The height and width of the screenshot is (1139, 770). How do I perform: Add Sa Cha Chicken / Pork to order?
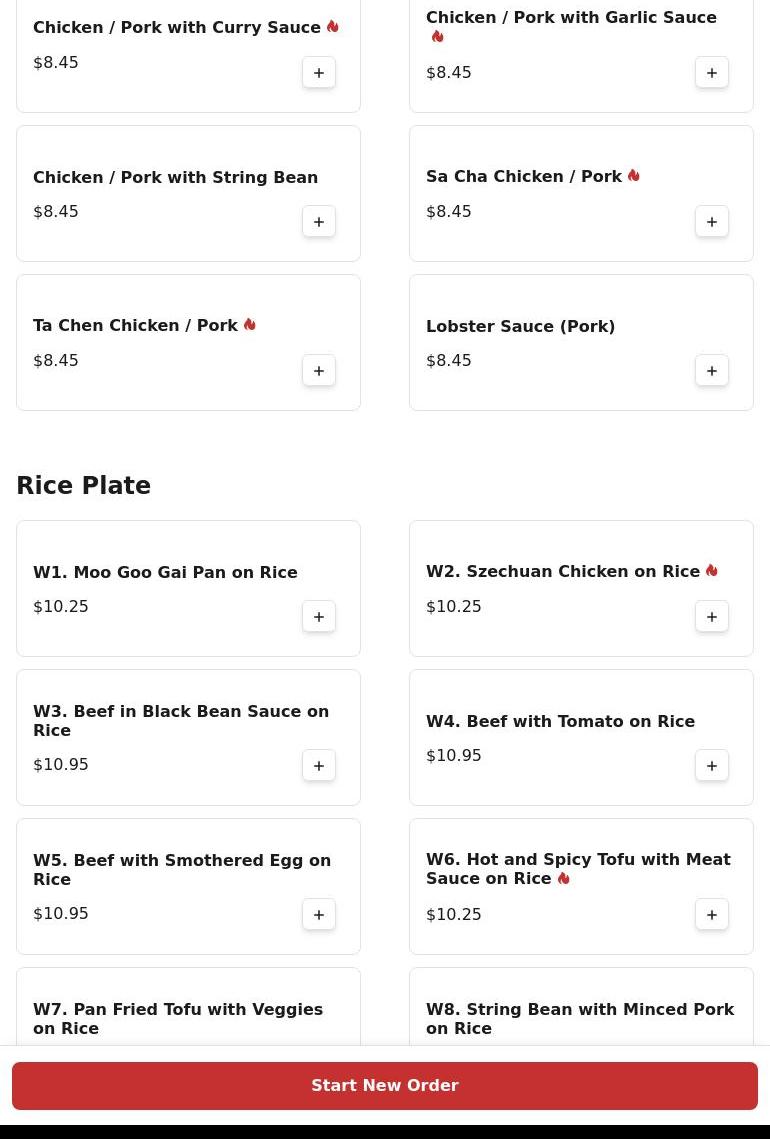point(712,222)
